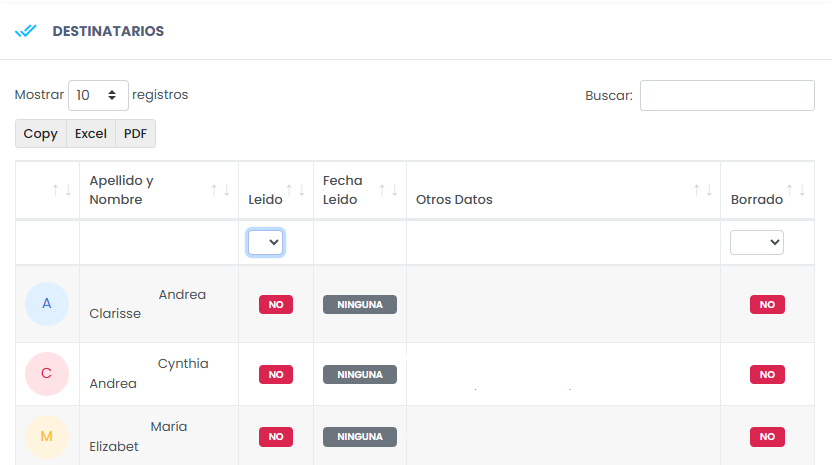The width and height of the screenshot is (832, 465).
Task: Sort by Apellido y Nombre arrows
Action: click(x=220, y=190)
